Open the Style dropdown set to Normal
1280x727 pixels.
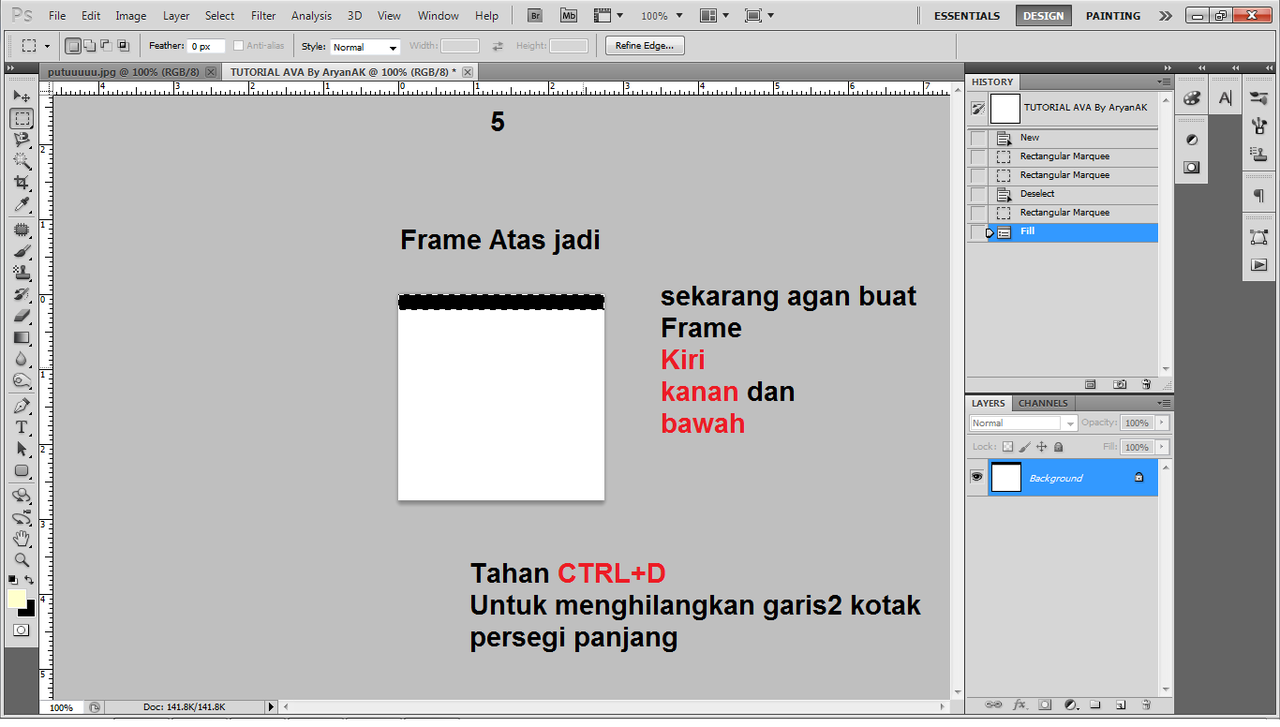pos(364,47)
